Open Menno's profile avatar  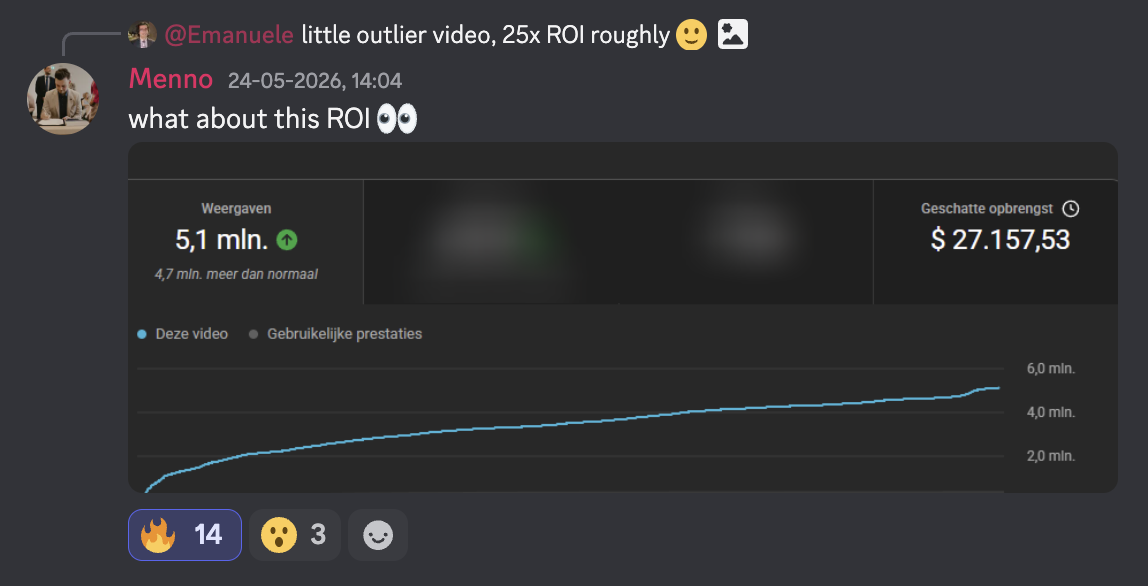(62, 99)
